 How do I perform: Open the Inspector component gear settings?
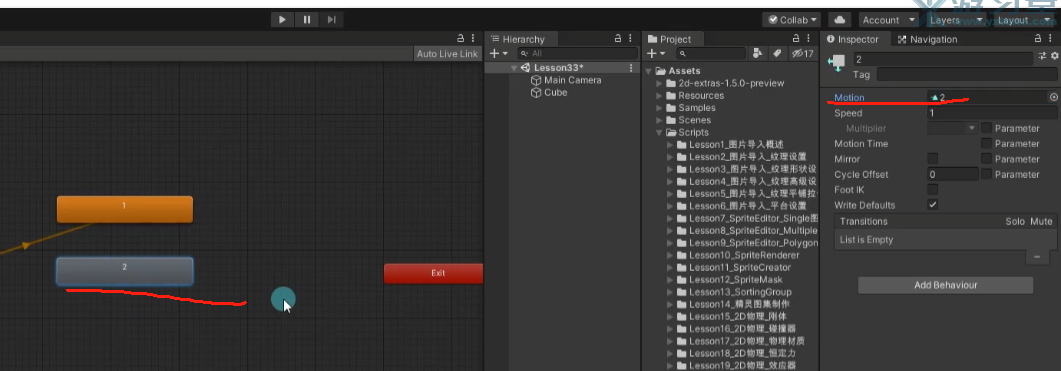(1054, 56)
